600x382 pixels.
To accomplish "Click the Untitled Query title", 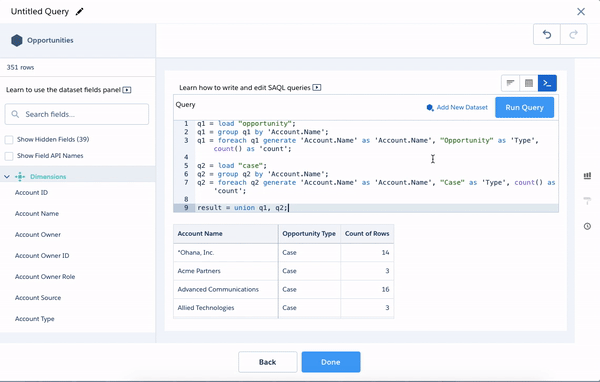I will pos(40,11).
